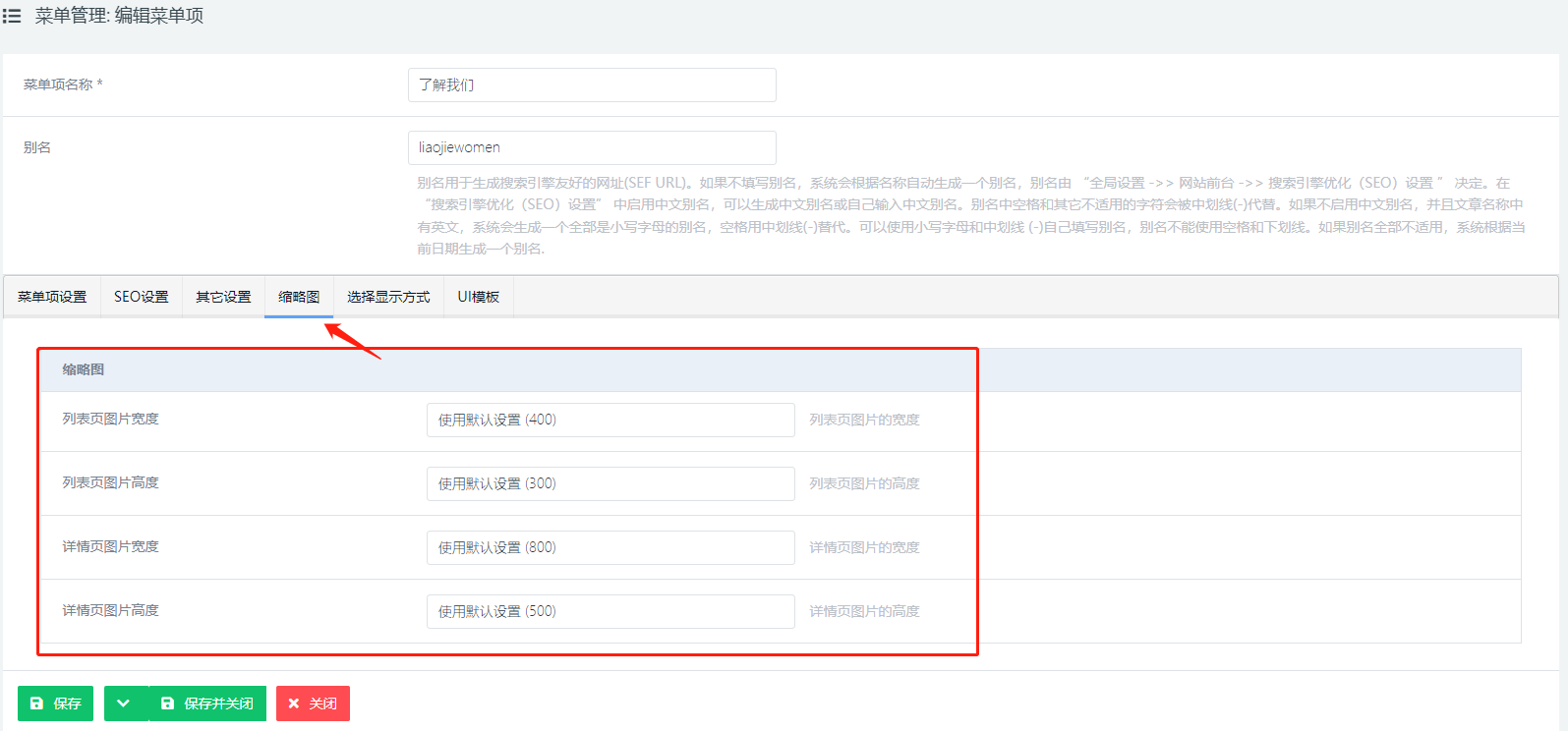Viewport: 1568px width, 731px height.
Task: Click the X icon on 关闭 button
Action: click(294, 703)
